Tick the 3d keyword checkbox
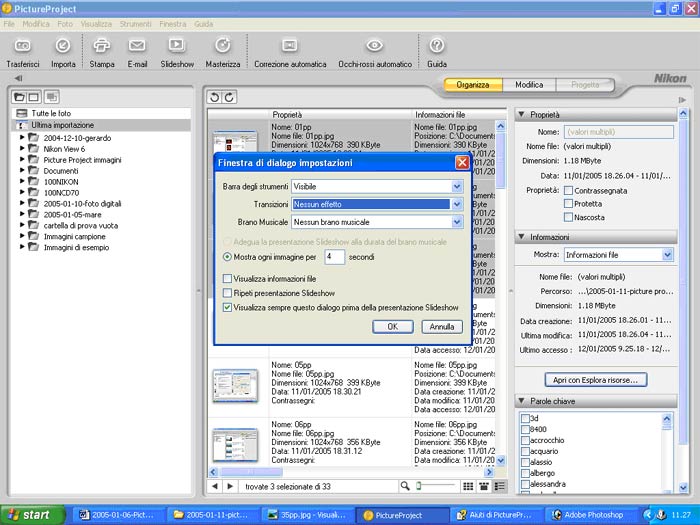Viewport: 700px width, 525px height. [x=525, y=418]
